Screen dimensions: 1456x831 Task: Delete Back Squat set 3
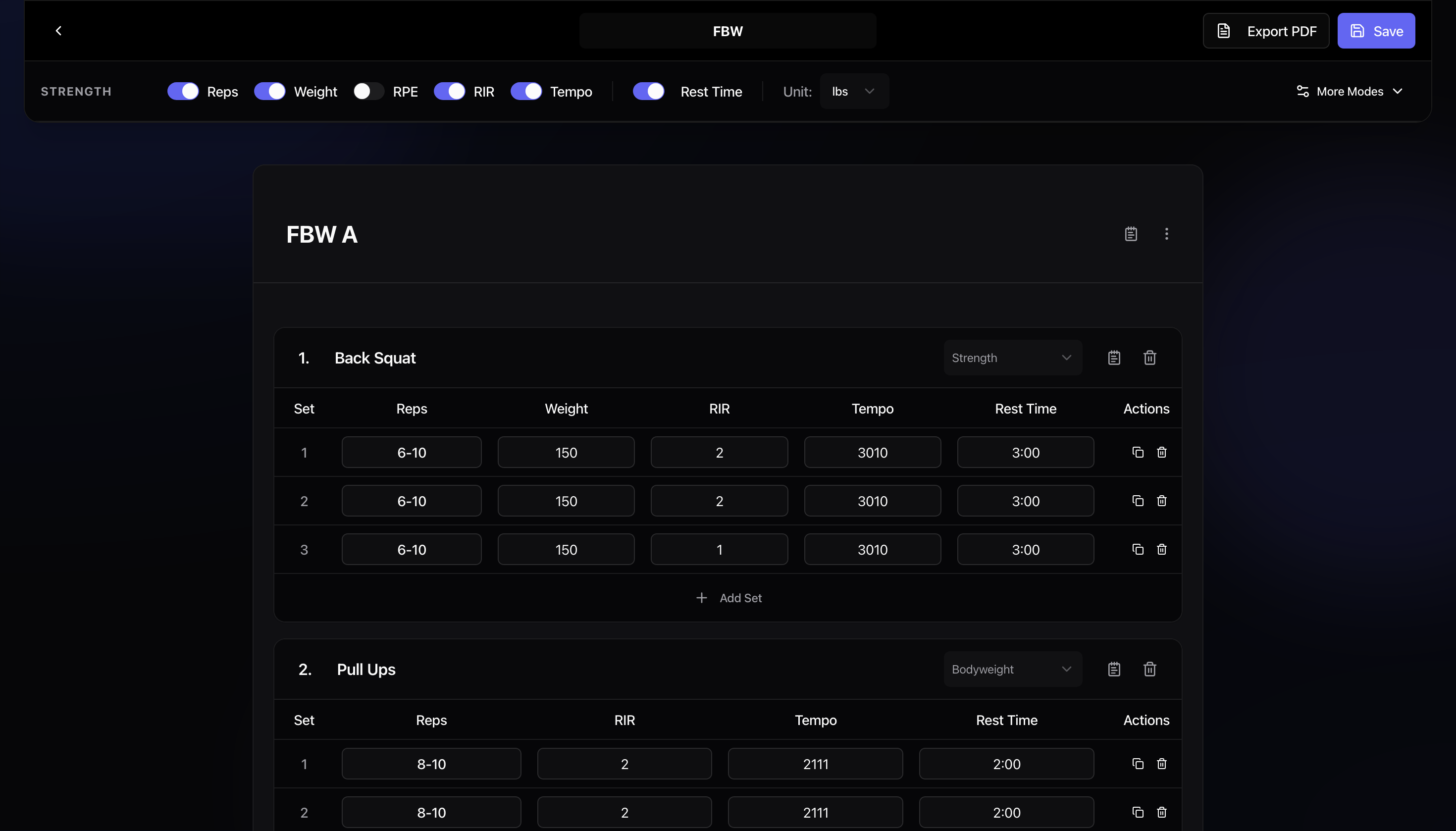click(1161, 550)
